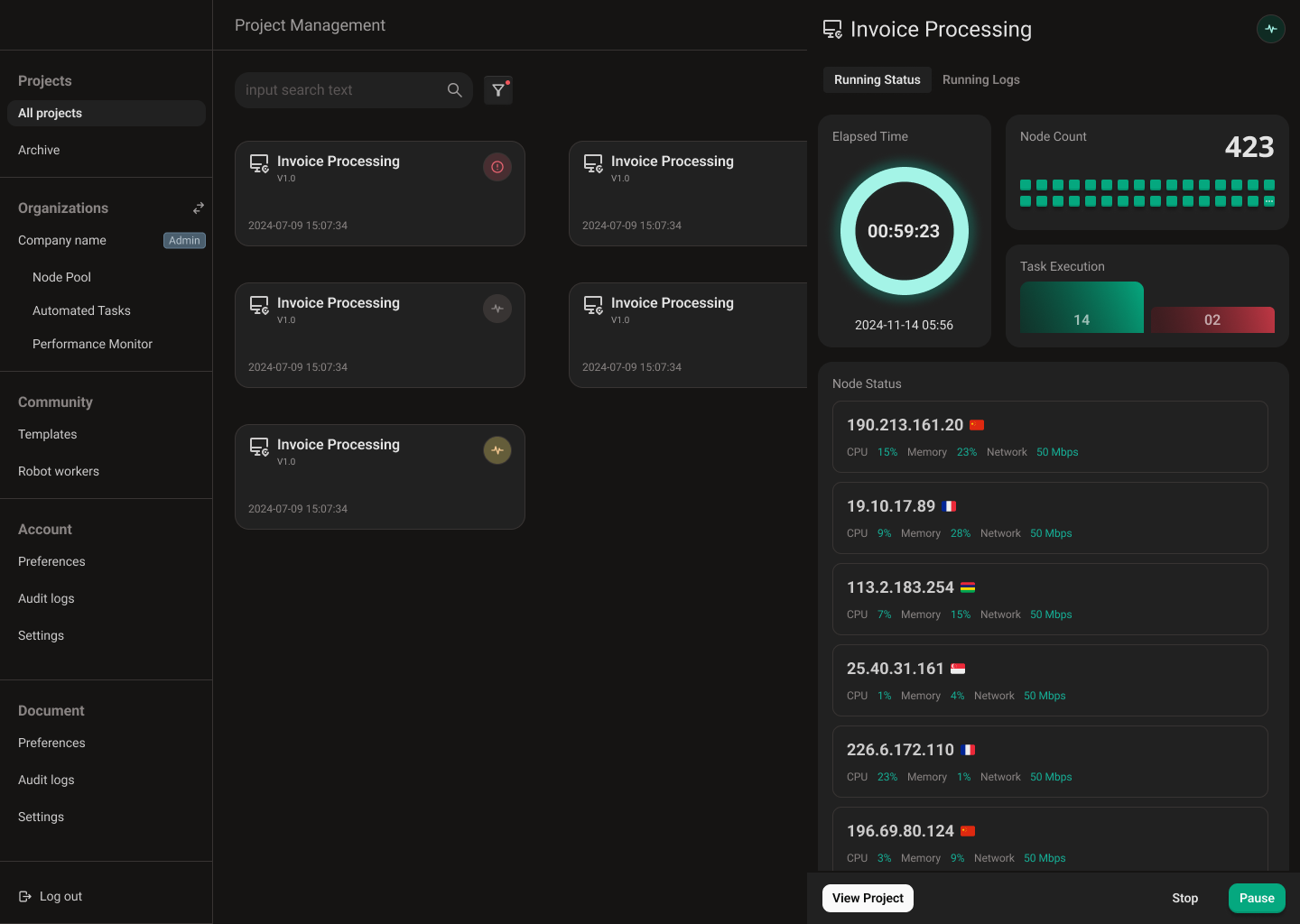
Task: Pause the running project
Action: pyautogui.click(x=1256, y=898)
